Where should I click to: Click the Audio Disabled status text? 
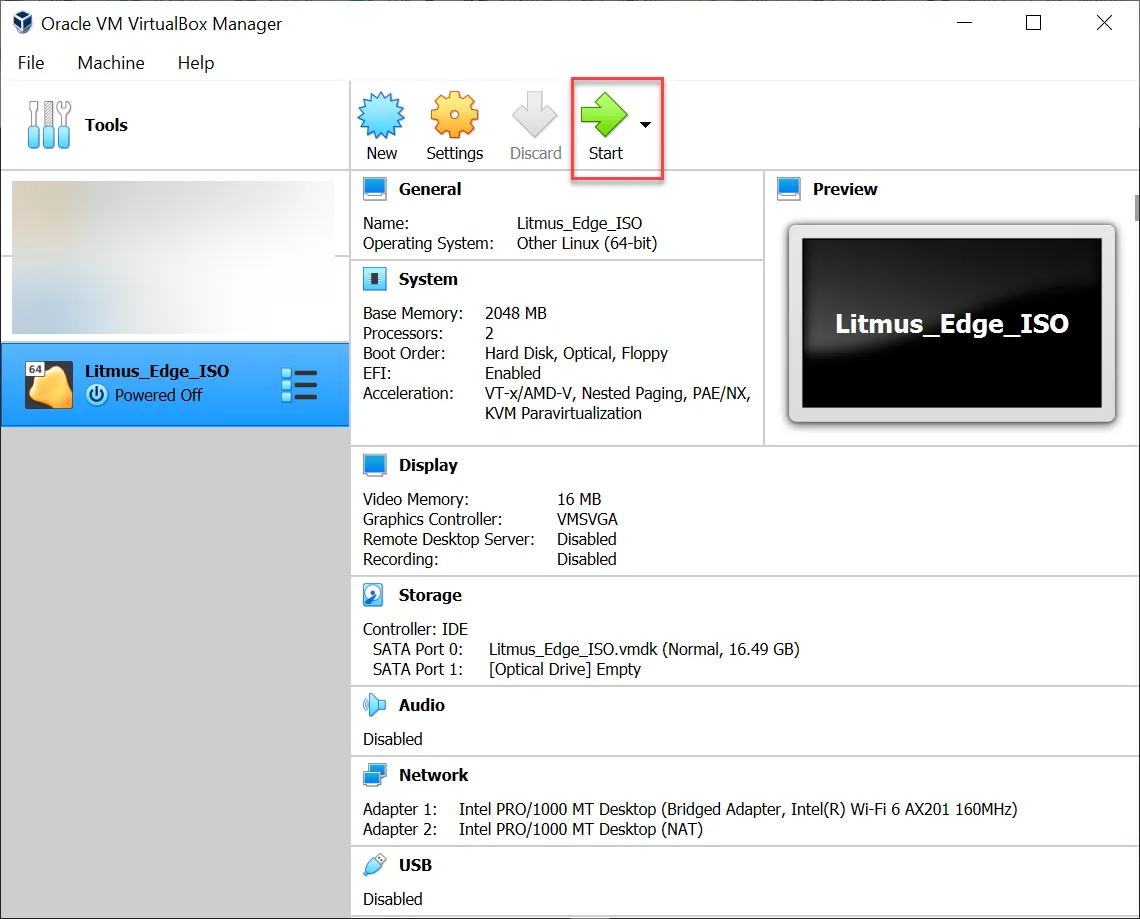click(393, 739)
